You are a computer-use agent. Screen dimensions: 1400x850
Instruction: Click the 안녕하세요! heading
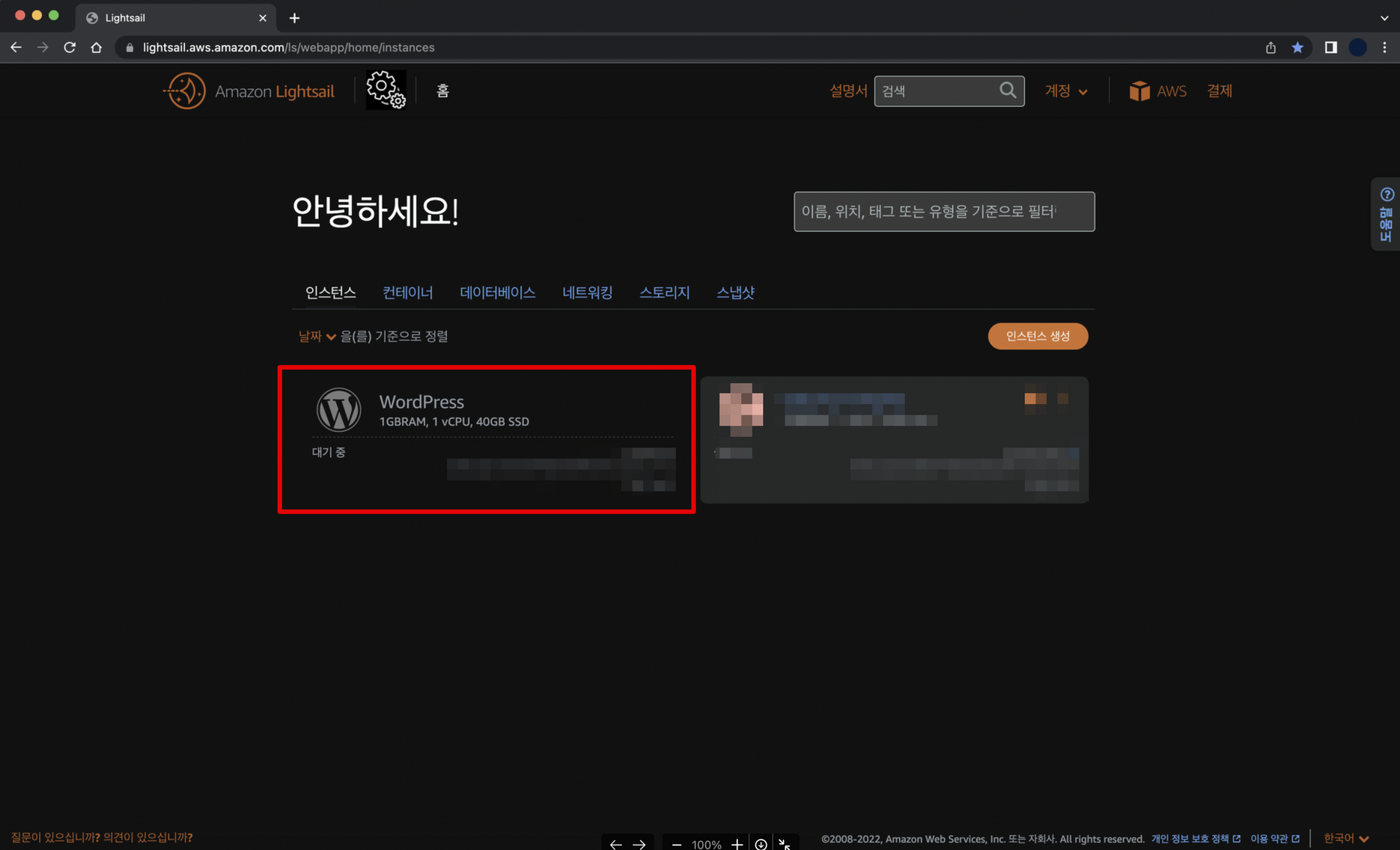point(375,211)
